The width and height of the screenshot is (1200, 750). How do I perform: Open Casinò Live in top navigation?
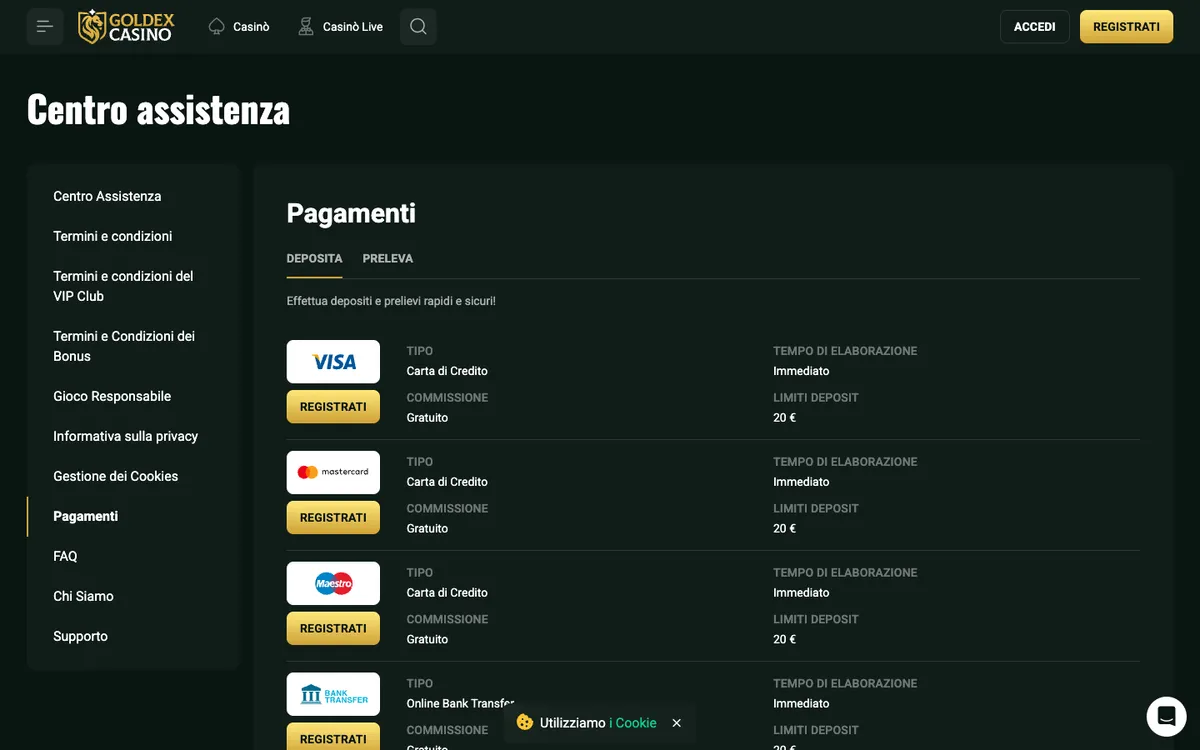353,27
